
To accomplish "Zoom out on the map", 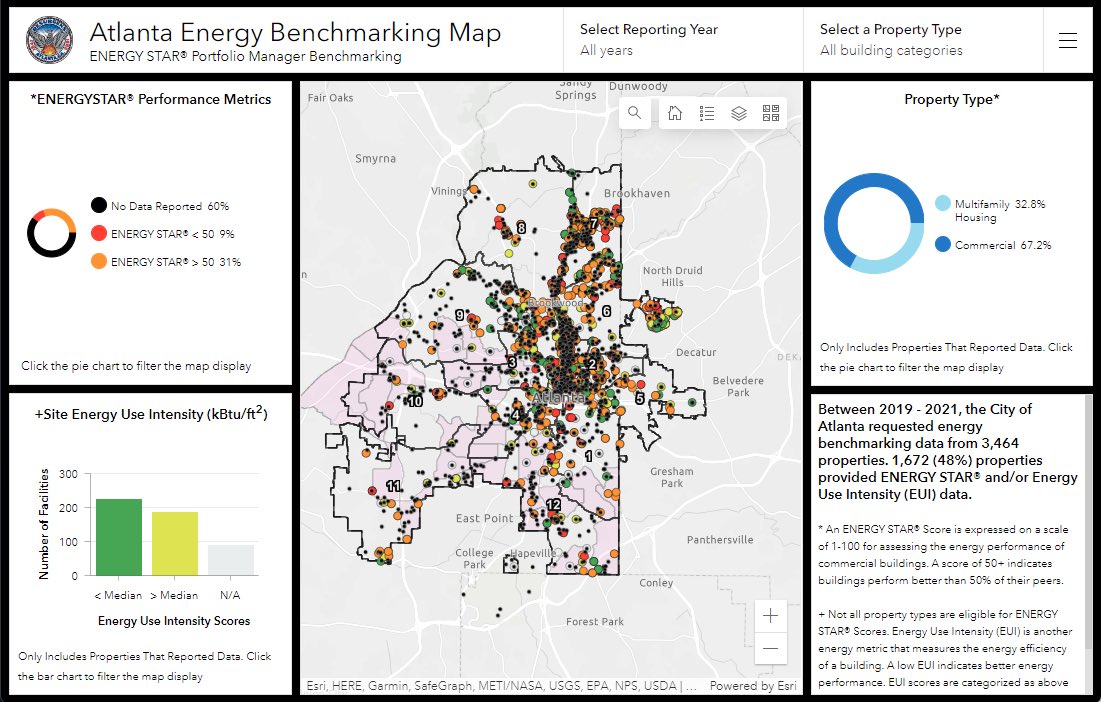I will [770, 649].
